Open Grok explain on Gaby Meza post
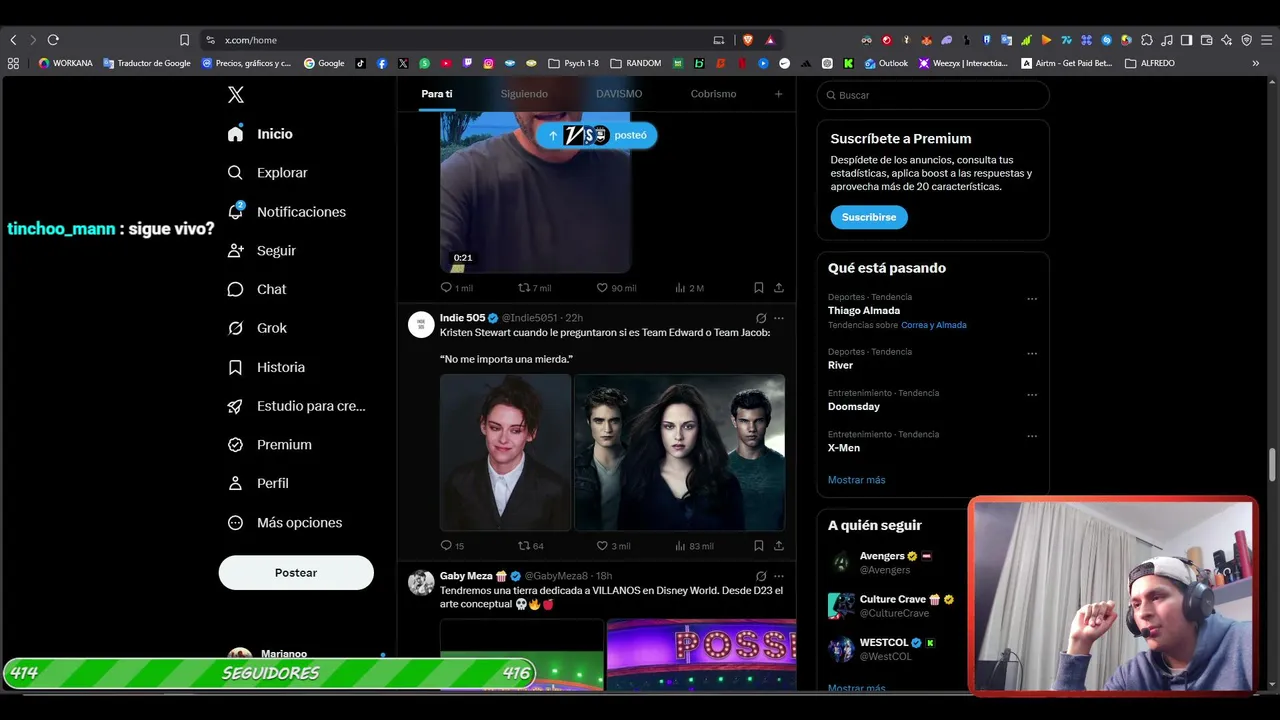 coord(761,576)
